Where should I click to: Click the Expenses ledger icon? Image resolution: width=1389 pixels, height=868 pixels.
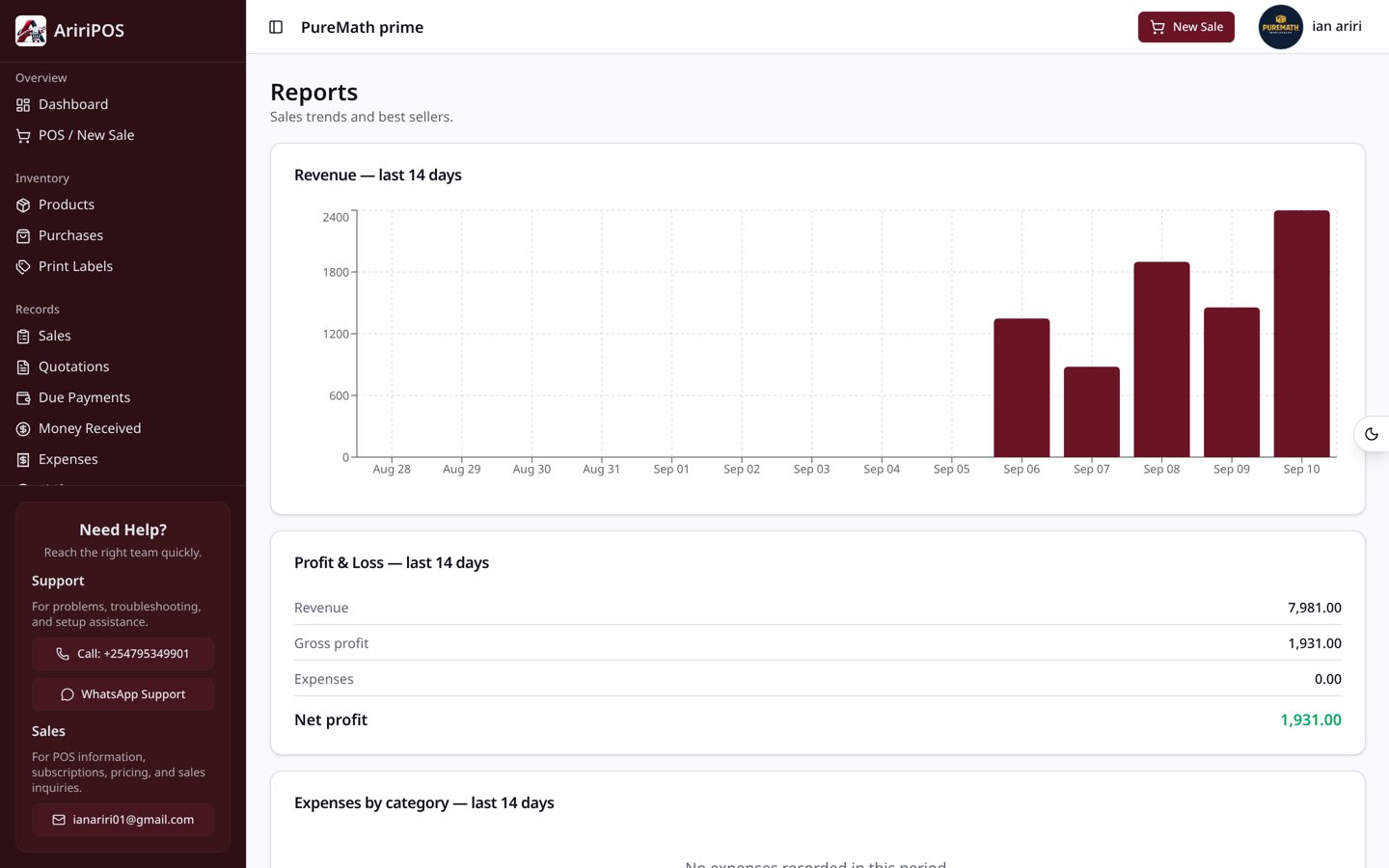tap(23, 460)
